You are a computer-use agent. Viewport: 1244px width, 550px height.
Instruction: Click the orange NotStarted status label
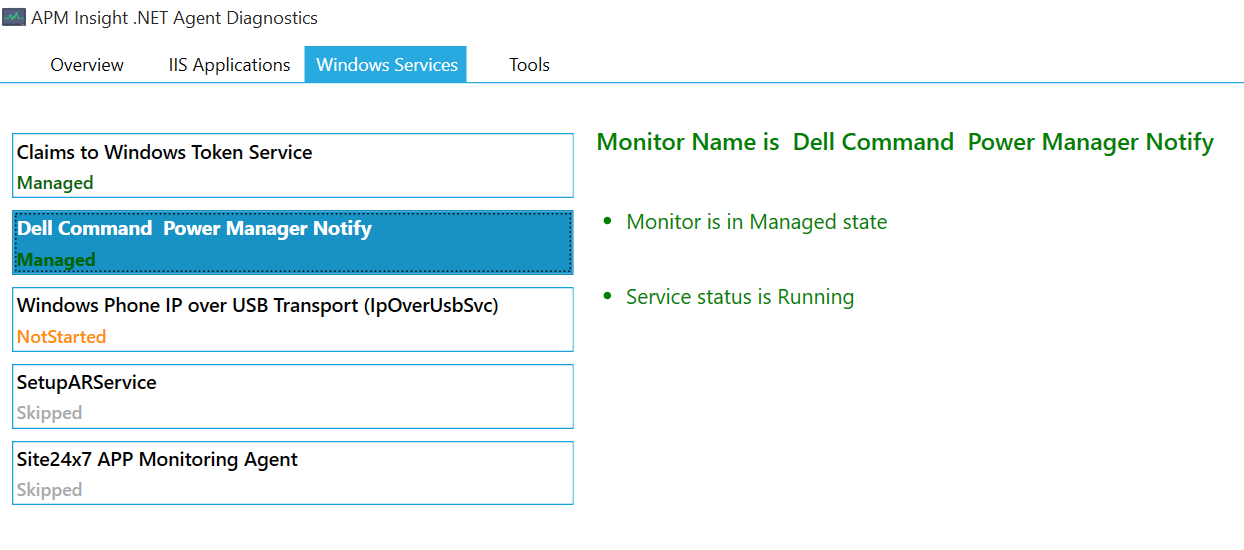coord(61,337)
